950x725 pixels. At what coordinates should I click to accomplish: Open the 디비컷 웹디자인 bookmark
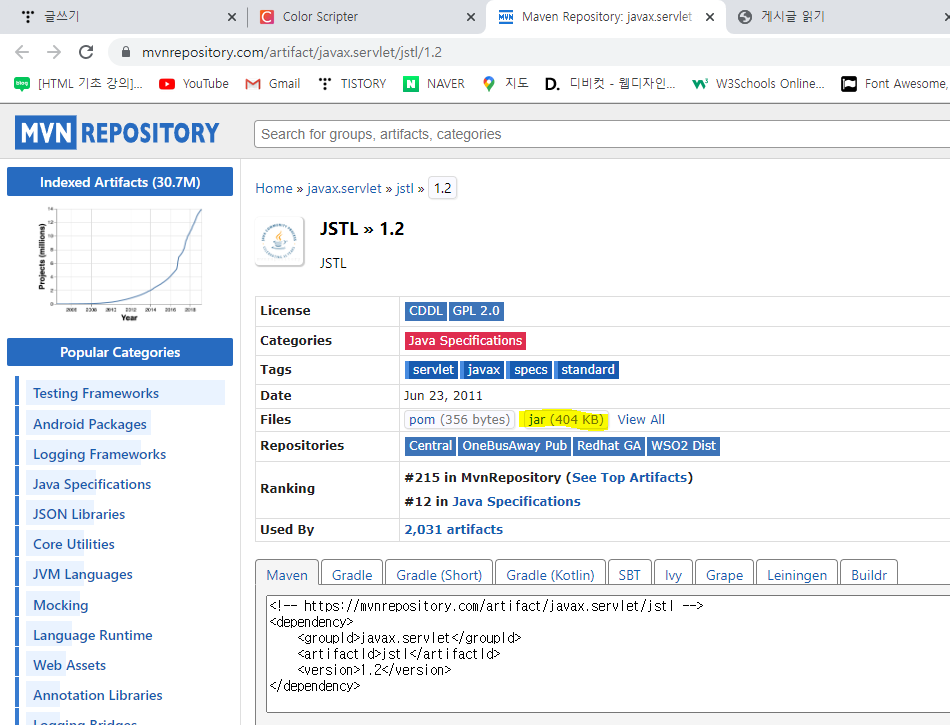click(x=610, y=84)
